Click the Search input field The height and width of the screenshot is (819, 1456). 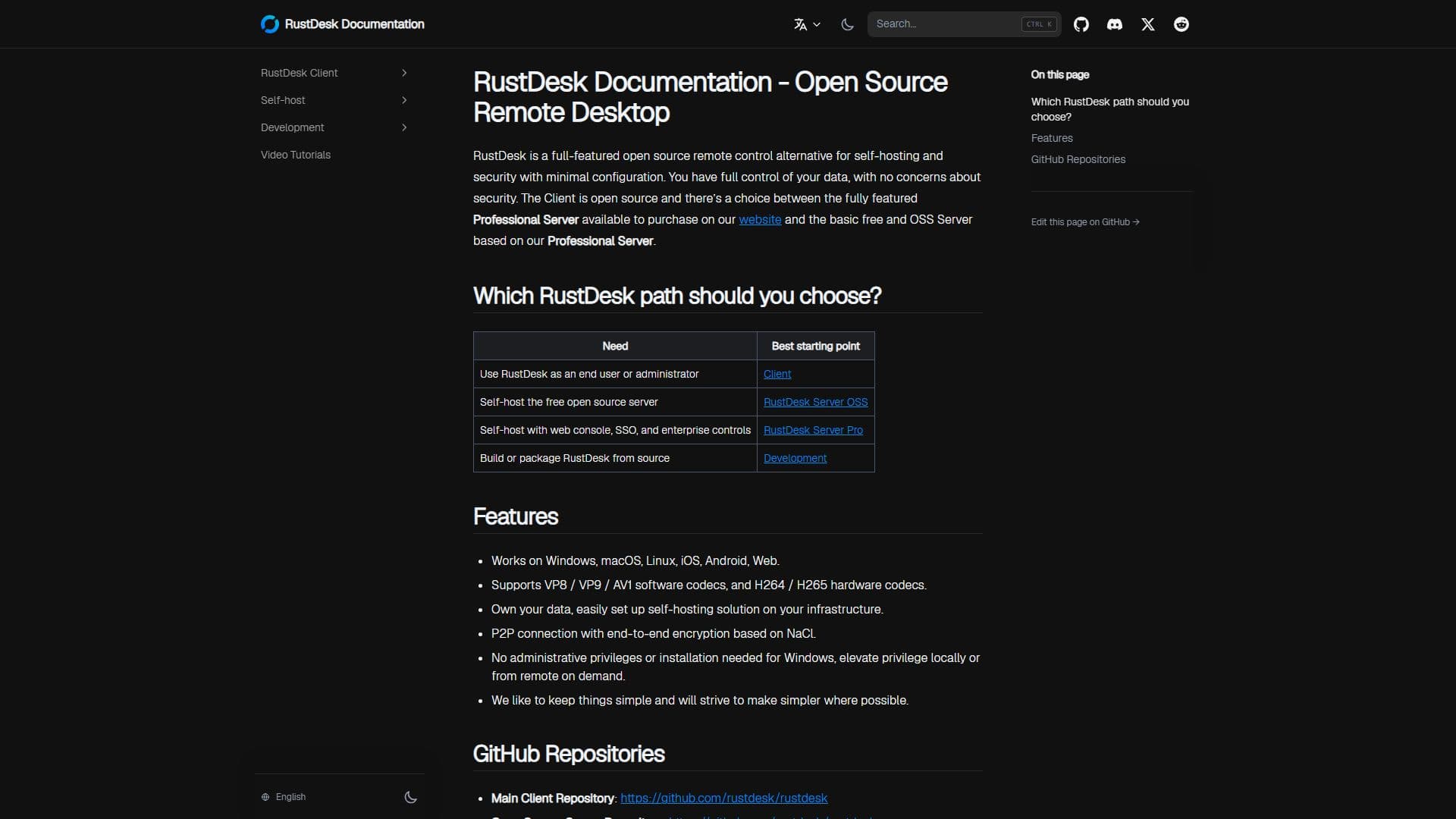point(964,24)
